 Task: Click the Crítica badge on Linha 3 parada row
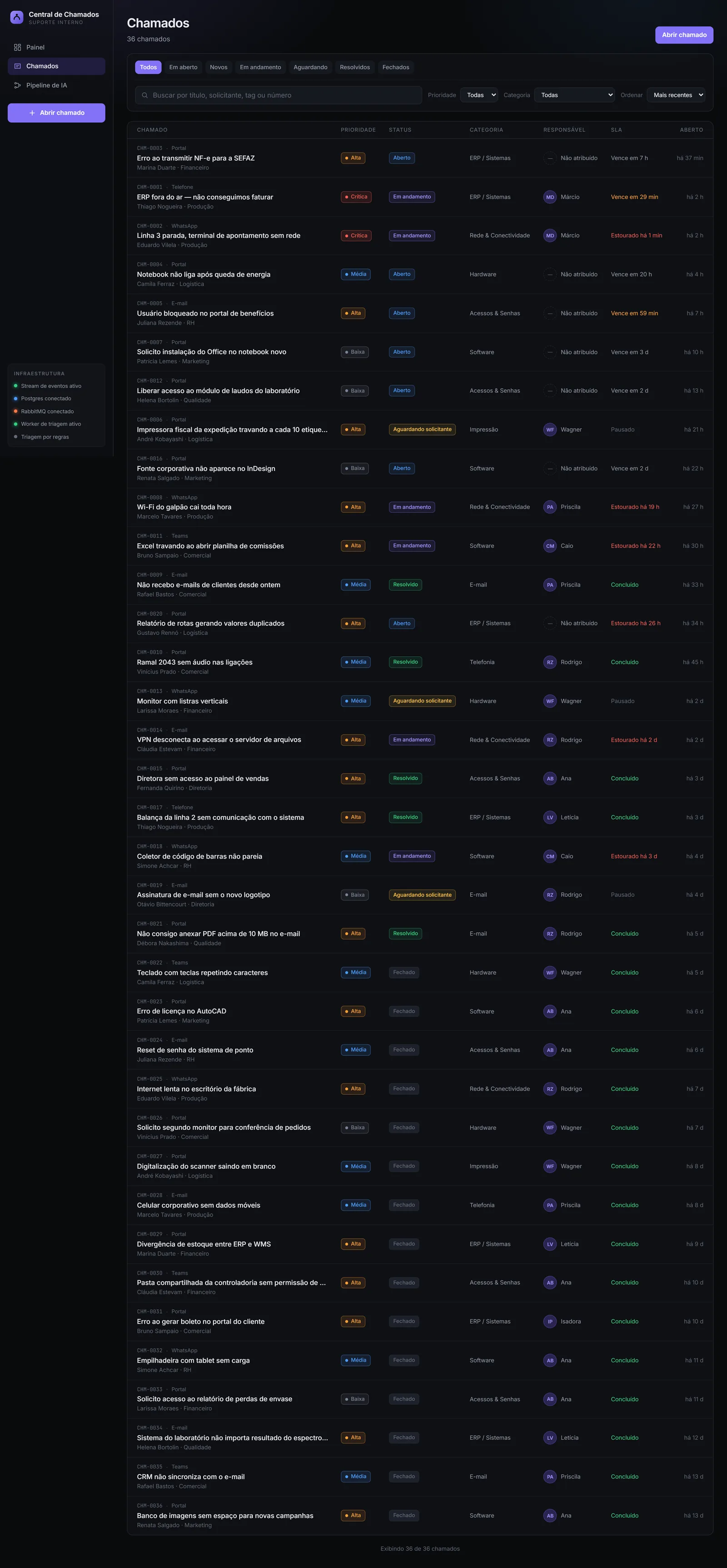click(x=356, y=236)
